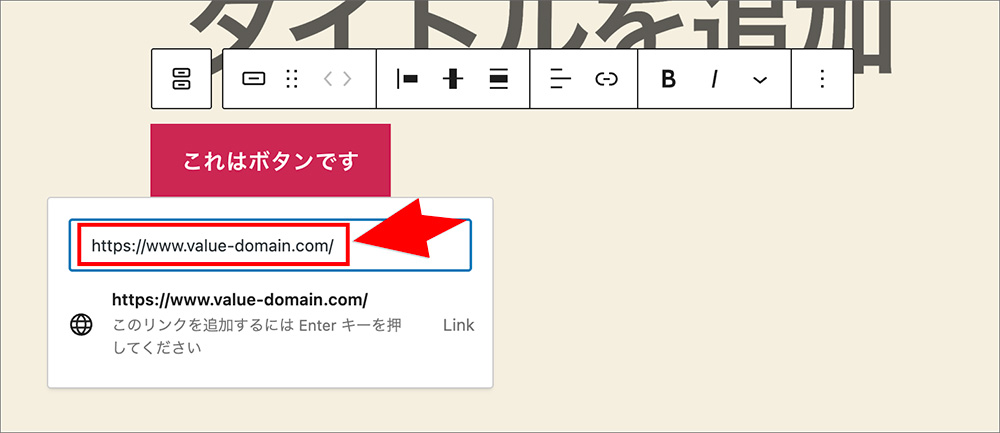
Task: Move the block left with the arrow
Action: coord(328,79)
